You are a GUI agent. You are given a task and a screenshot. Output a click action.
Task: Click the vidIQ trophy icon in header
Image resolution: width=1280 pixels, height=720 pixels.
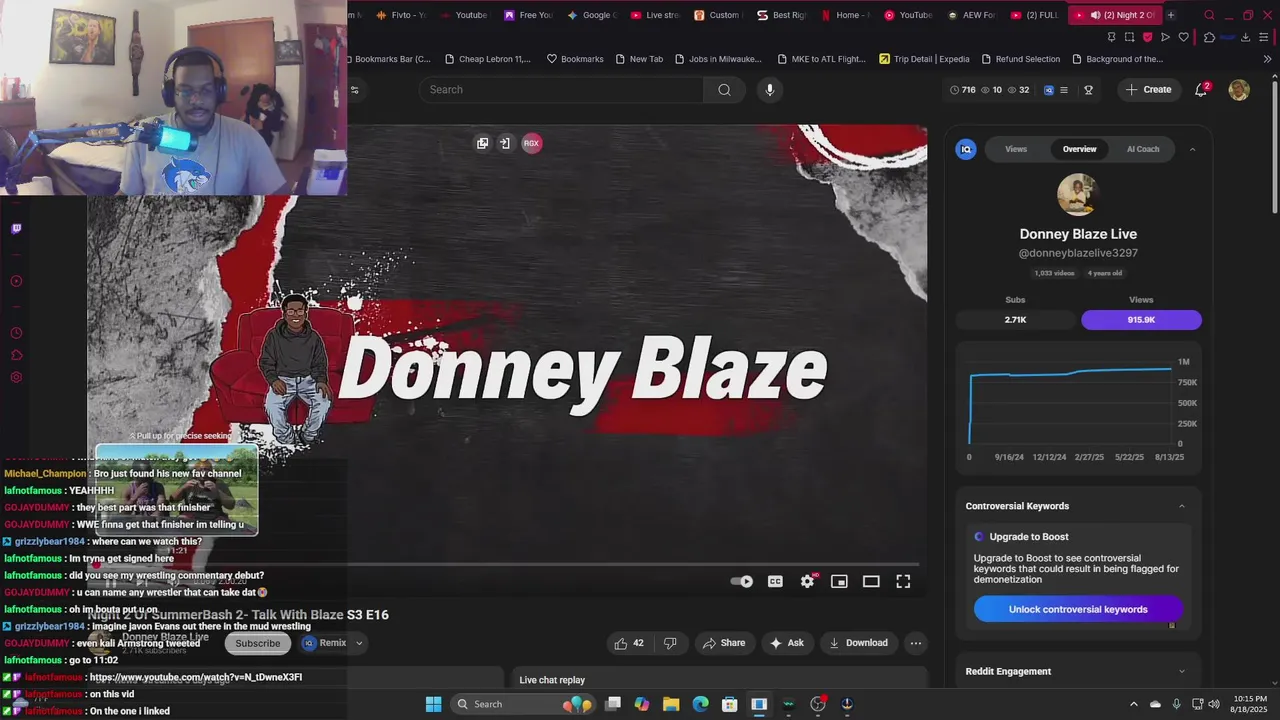coord(1088,90)
